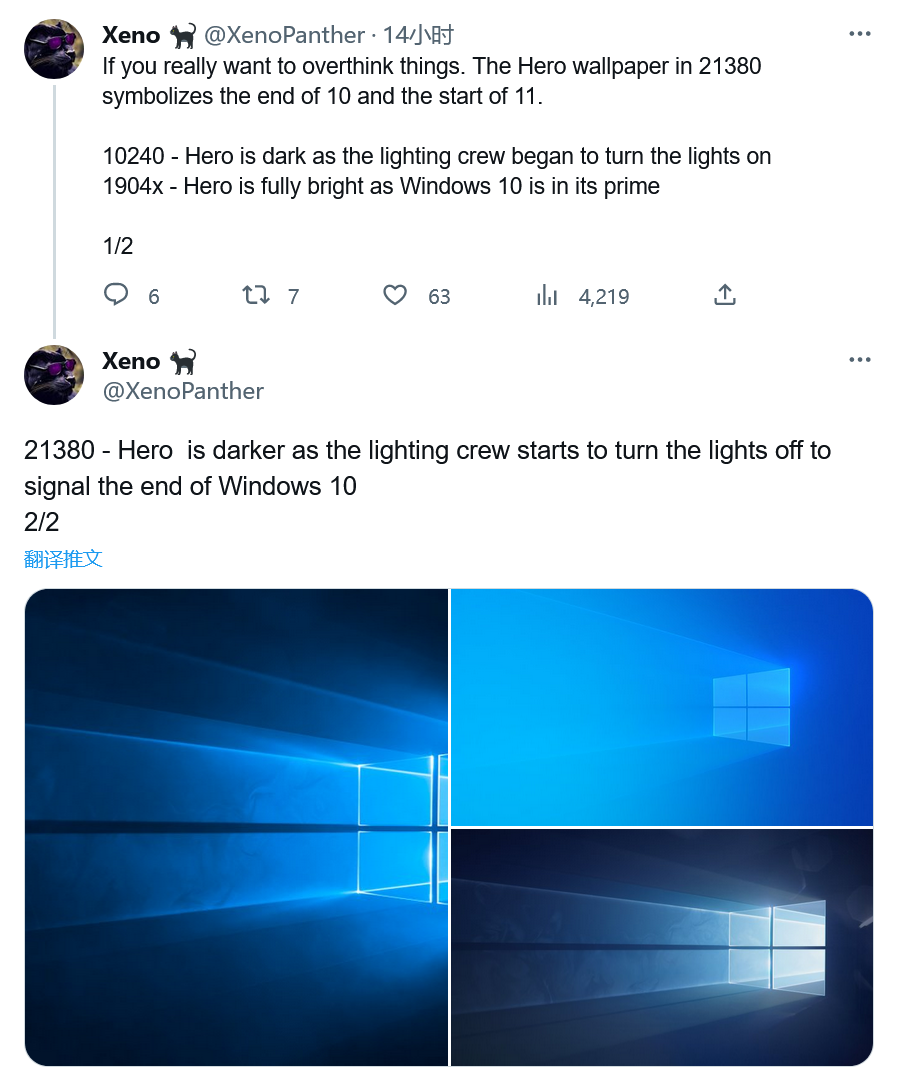Open the large dark blue Hero wallpaper

click(236, 827)
